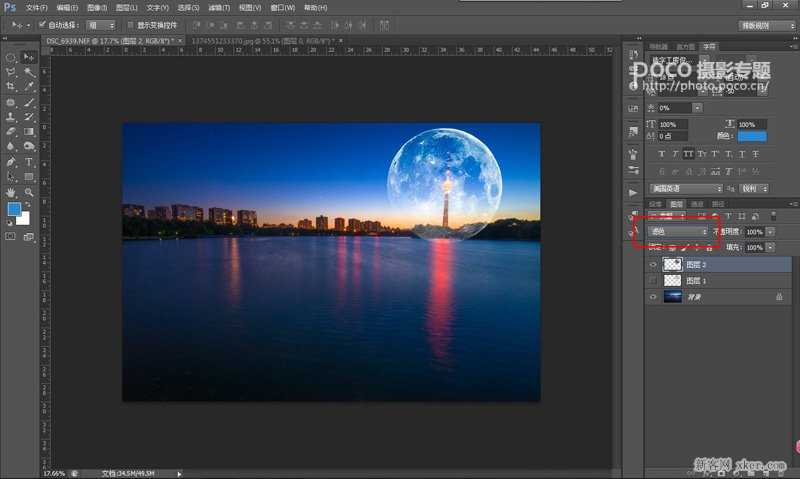Toggle All Caps TT style button

[x=688, y=154]
